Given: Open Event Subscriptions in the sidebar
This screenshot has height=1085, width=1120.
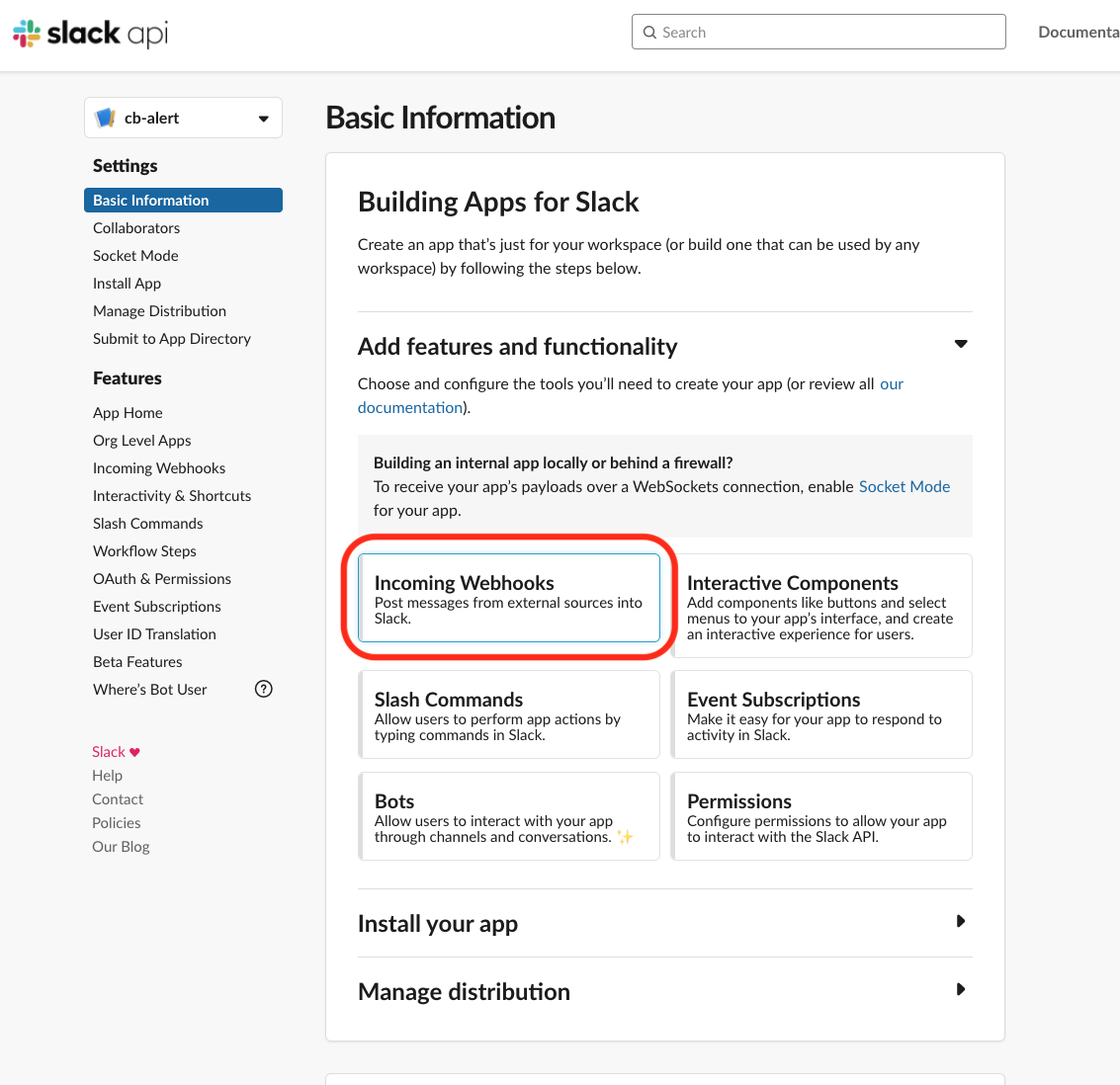Looking at the screenshot, I should pyautogui.click(x=157, y=607).
